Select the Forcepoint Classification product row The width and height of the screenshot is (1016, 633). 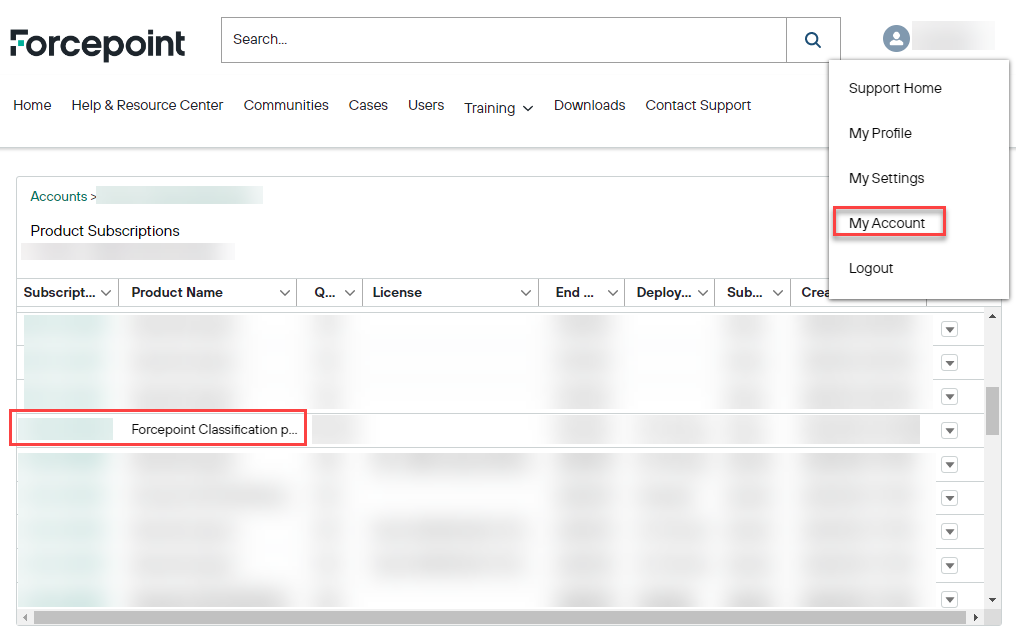click(x=213, y=430)
